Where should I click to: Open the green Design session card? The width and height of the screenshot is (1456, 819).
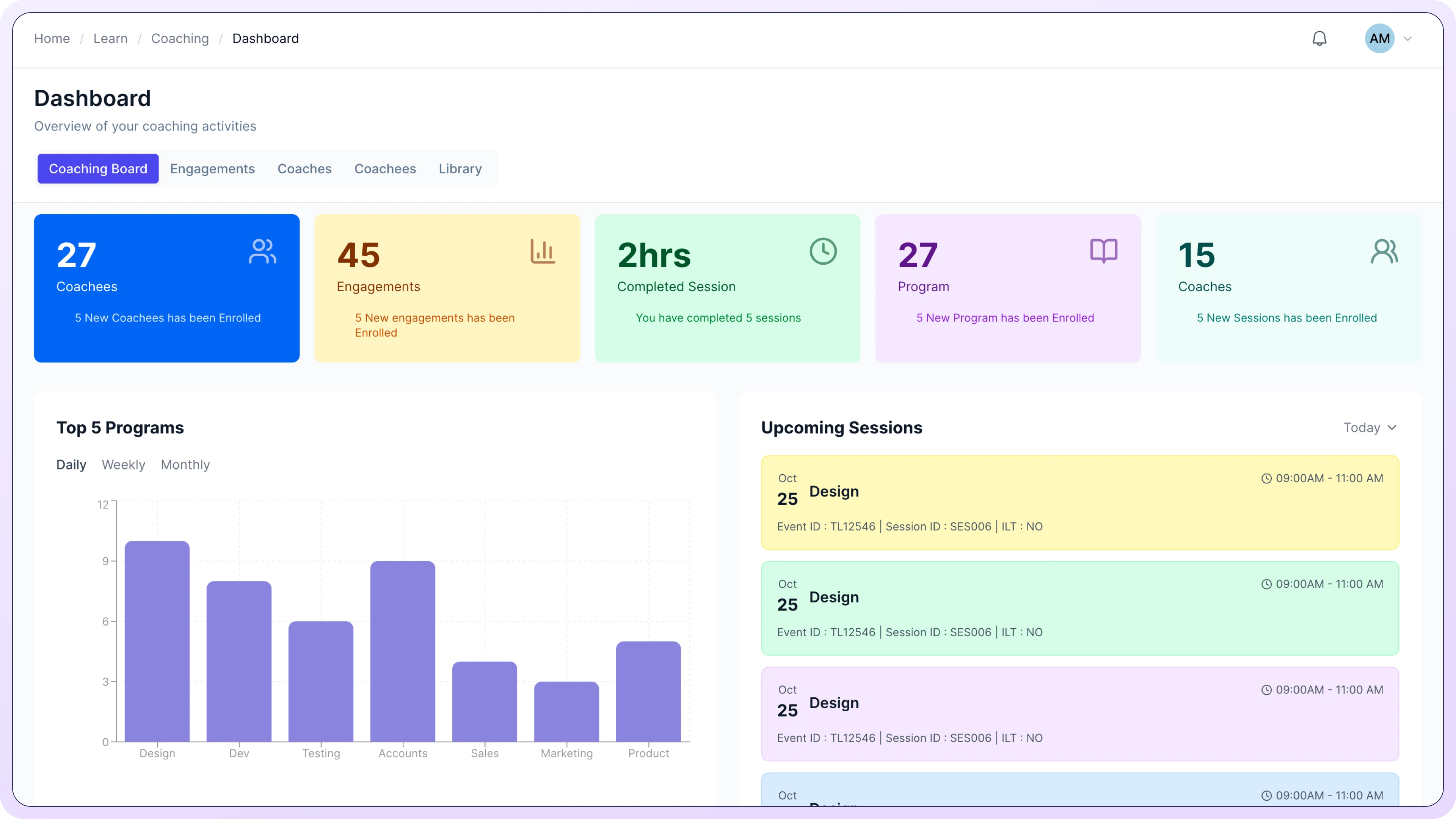coord(1079,608)
